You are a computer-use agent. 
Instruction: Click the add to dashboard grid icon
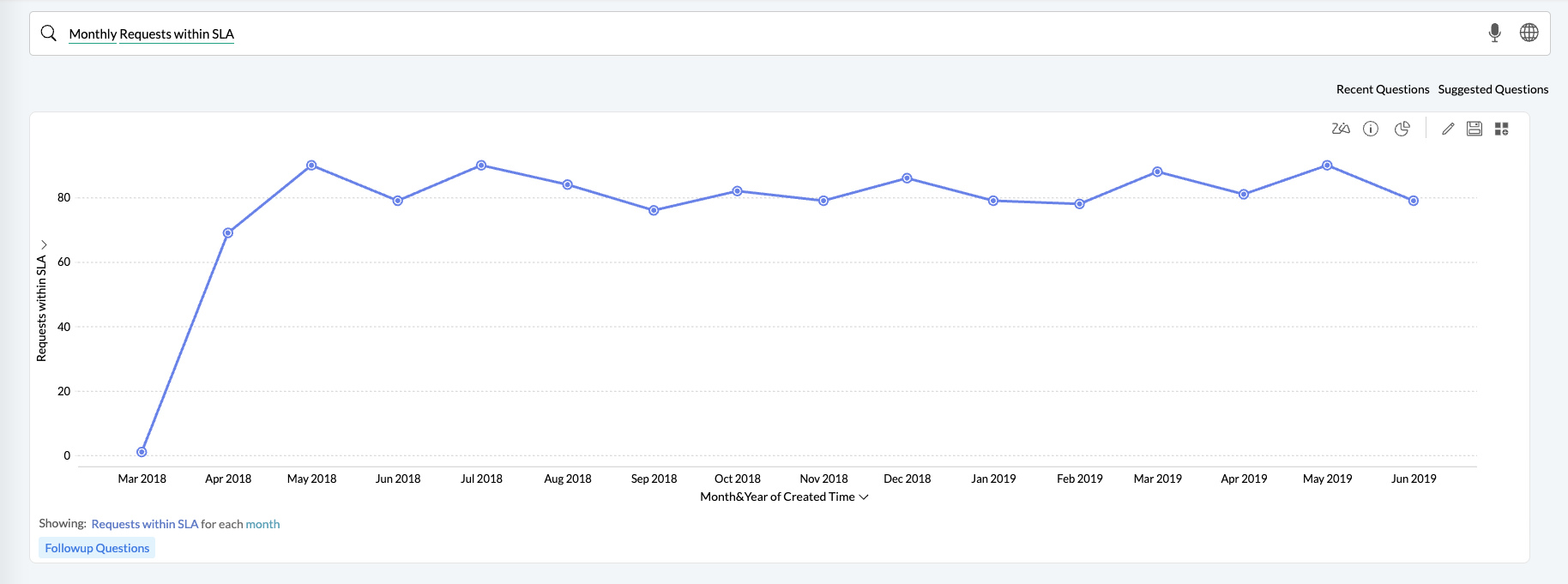1501,129
